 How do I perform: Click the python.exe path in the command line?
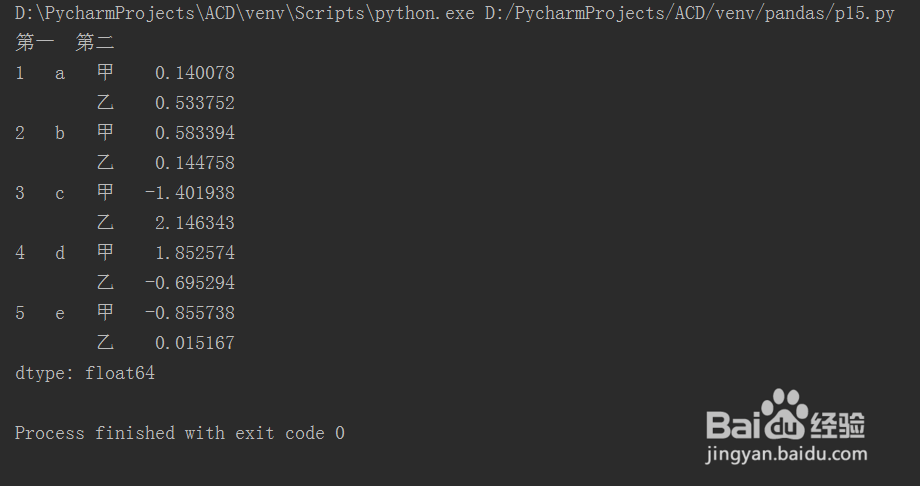click(245, 13)
